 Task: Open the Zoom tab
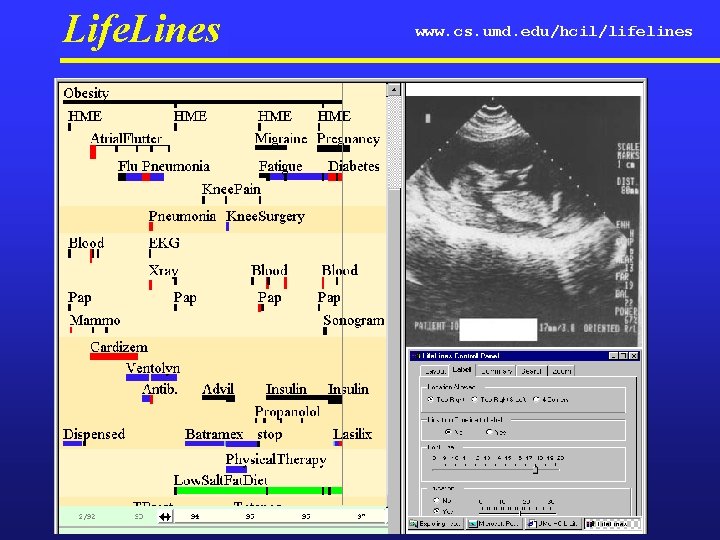(561, 371)
